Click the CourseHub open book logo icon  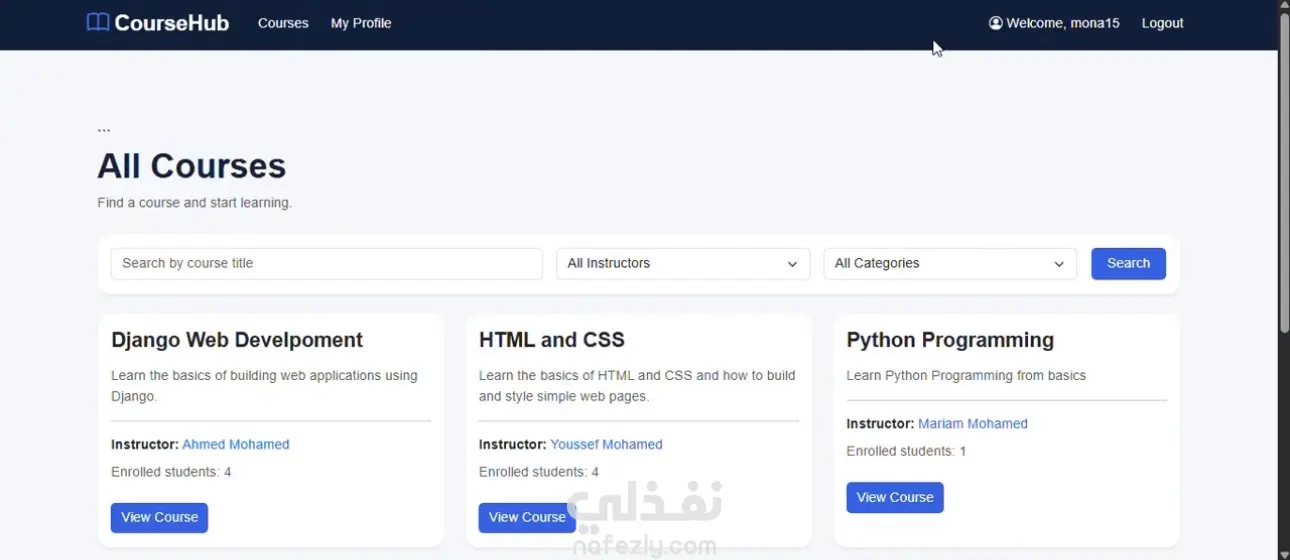coord(98,22)
